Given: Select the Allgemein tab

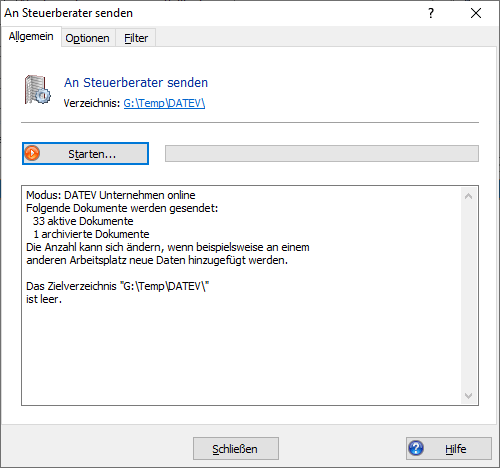Looking at the screenshot, I should tap(31, 36).
